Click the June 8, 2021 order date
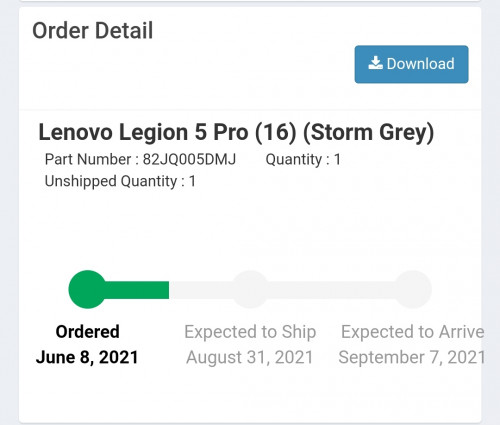This screenshot has height=425, width=500. click(87, 357)
